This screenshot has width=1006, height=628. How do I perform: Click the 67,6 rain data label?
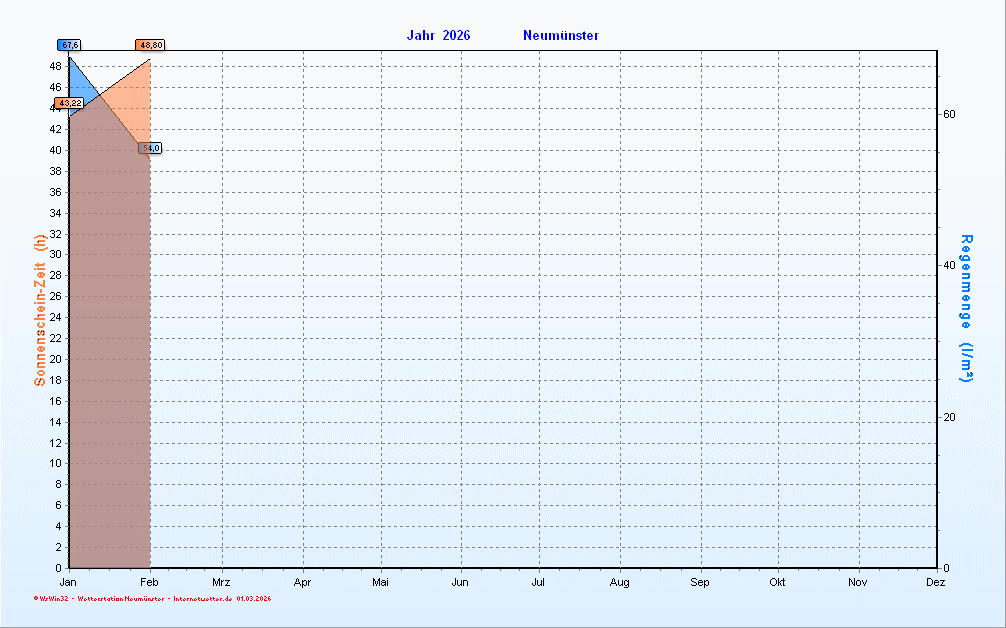click(69, 45)
